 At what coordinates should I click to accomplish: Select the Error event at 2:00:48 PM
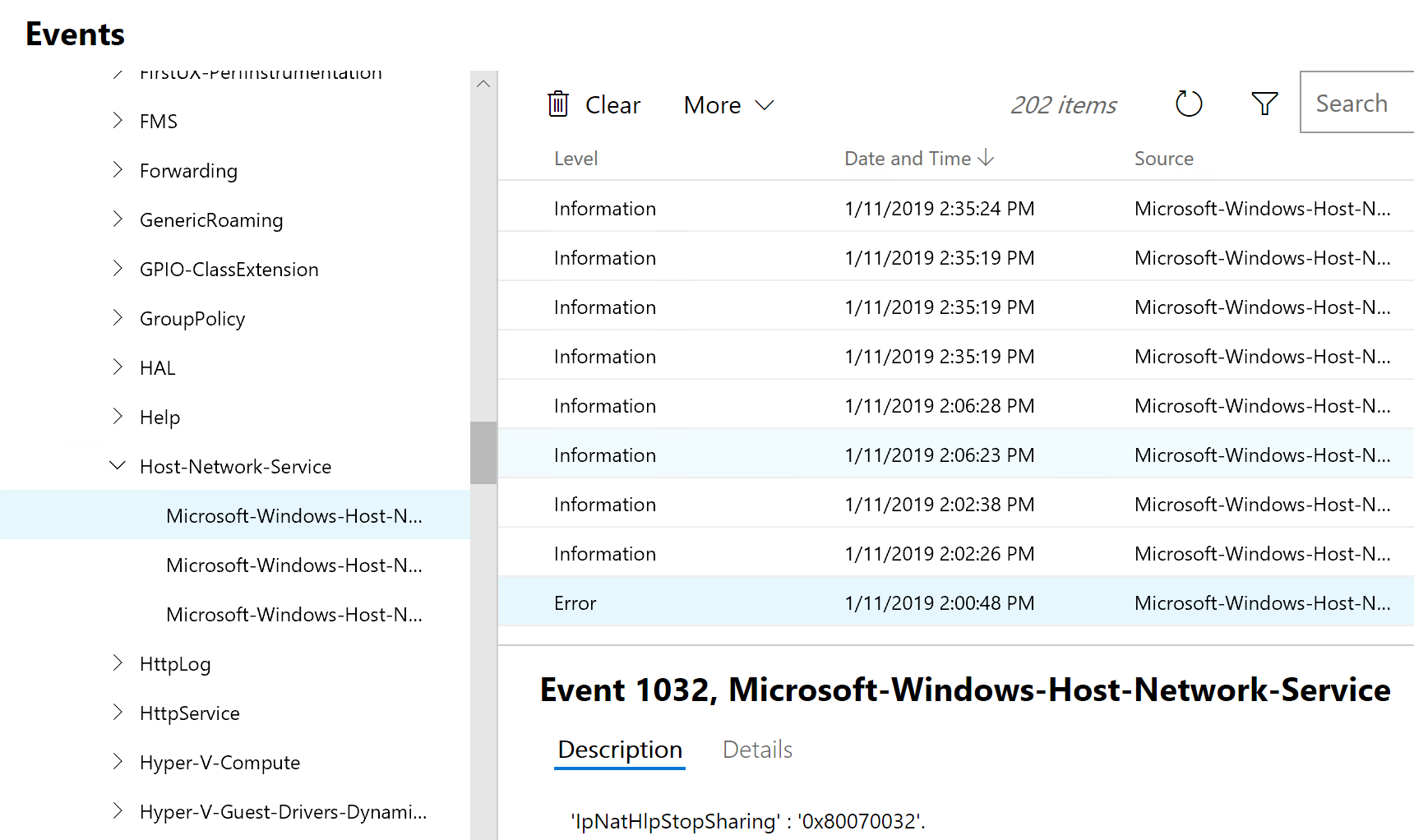956,602
